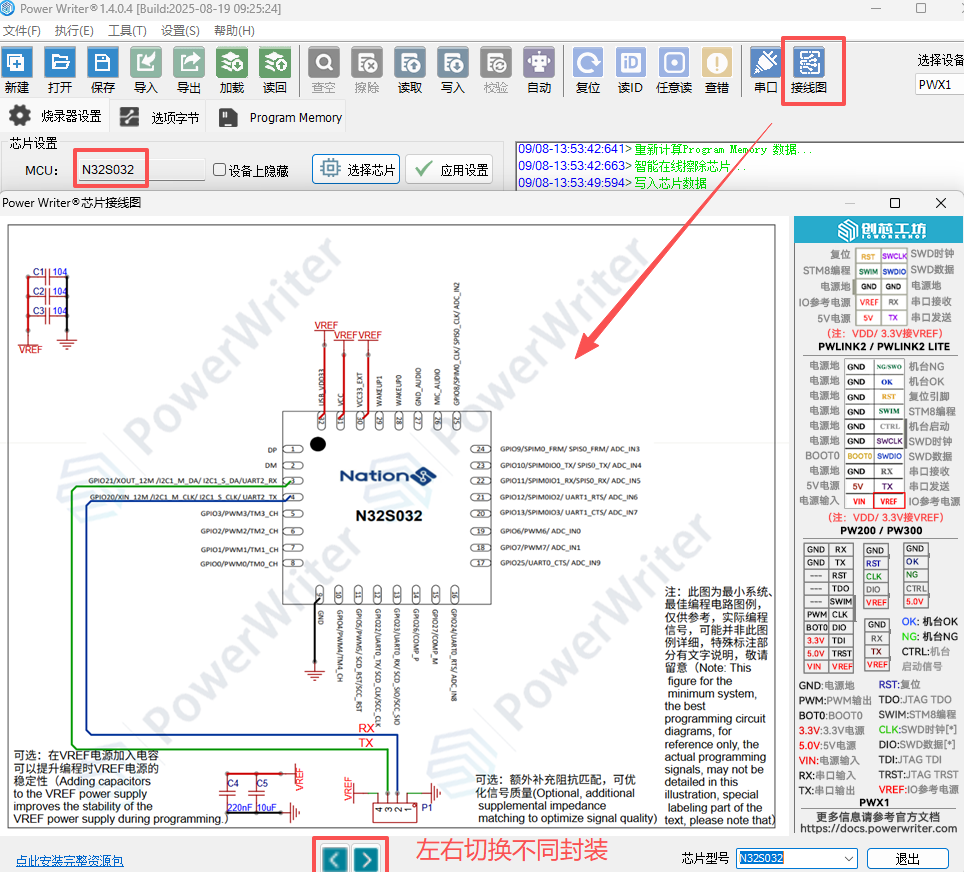Screen dimensions: 964x872
Task: Open the 工具(T) menu
Action: (127, 31)
